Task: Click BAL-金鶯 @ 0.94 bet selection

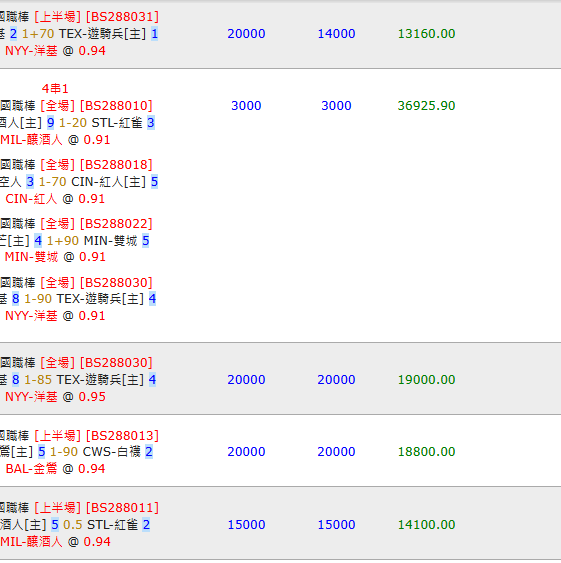Action: (x=55, y=469)
